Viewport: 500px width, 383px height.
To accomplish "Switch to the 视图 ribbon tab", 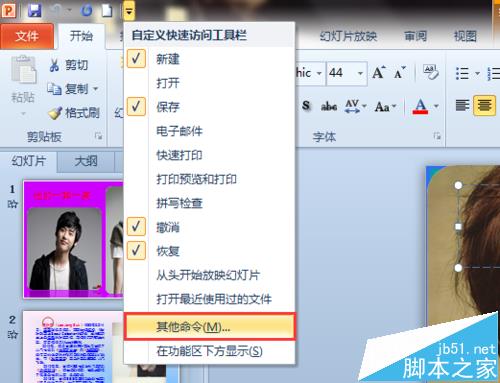I will click(465, 36).
